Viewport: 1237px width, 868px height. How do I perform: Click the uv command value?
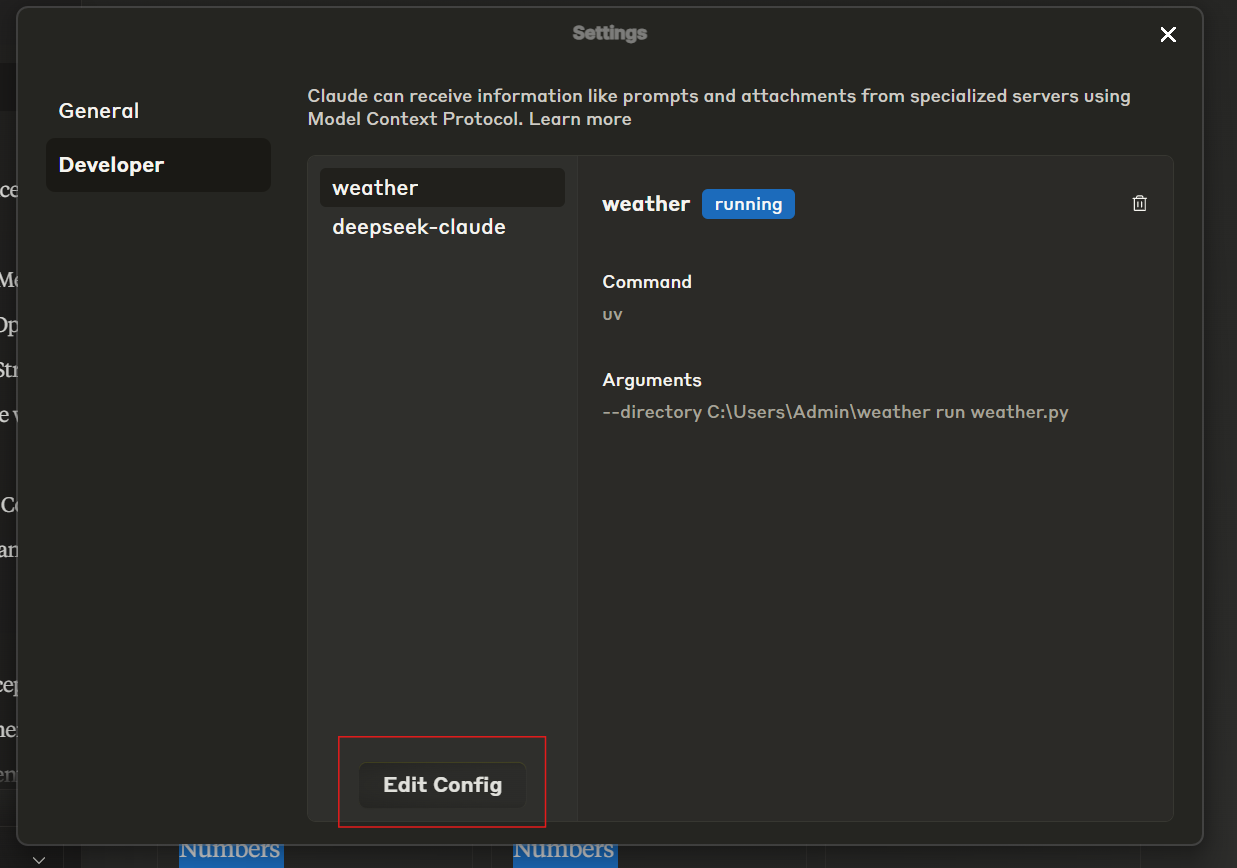pos(612,314)
